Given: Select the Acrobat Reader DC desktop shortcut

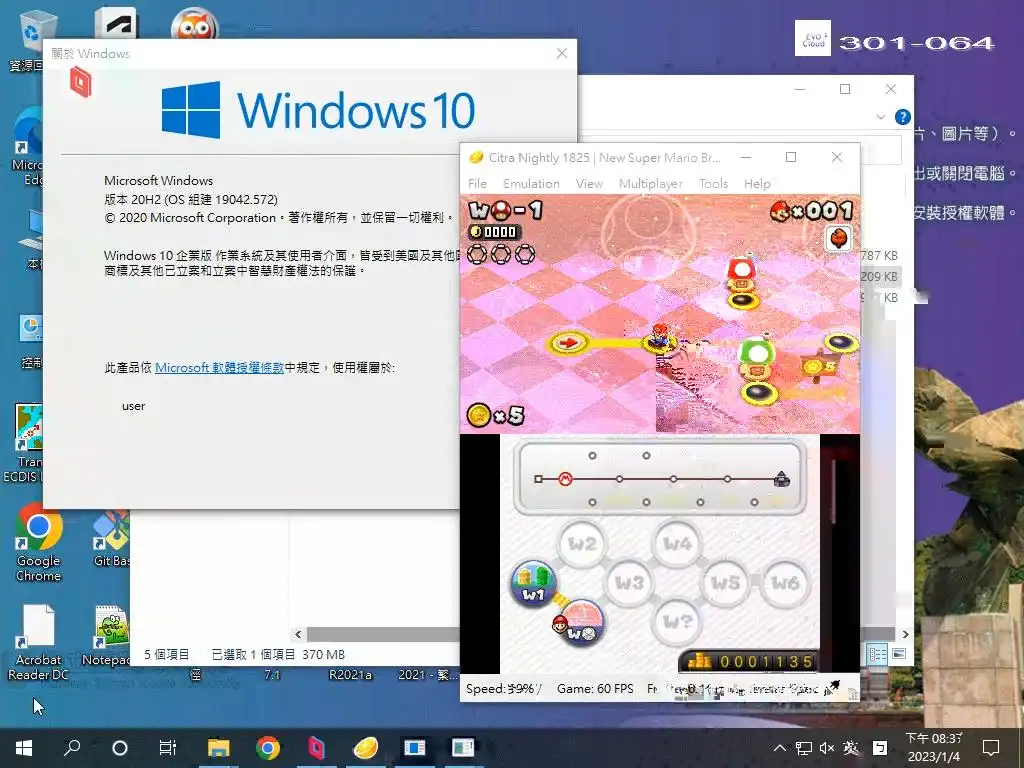Looking at the screenshot, I should [x=39, y=643].
